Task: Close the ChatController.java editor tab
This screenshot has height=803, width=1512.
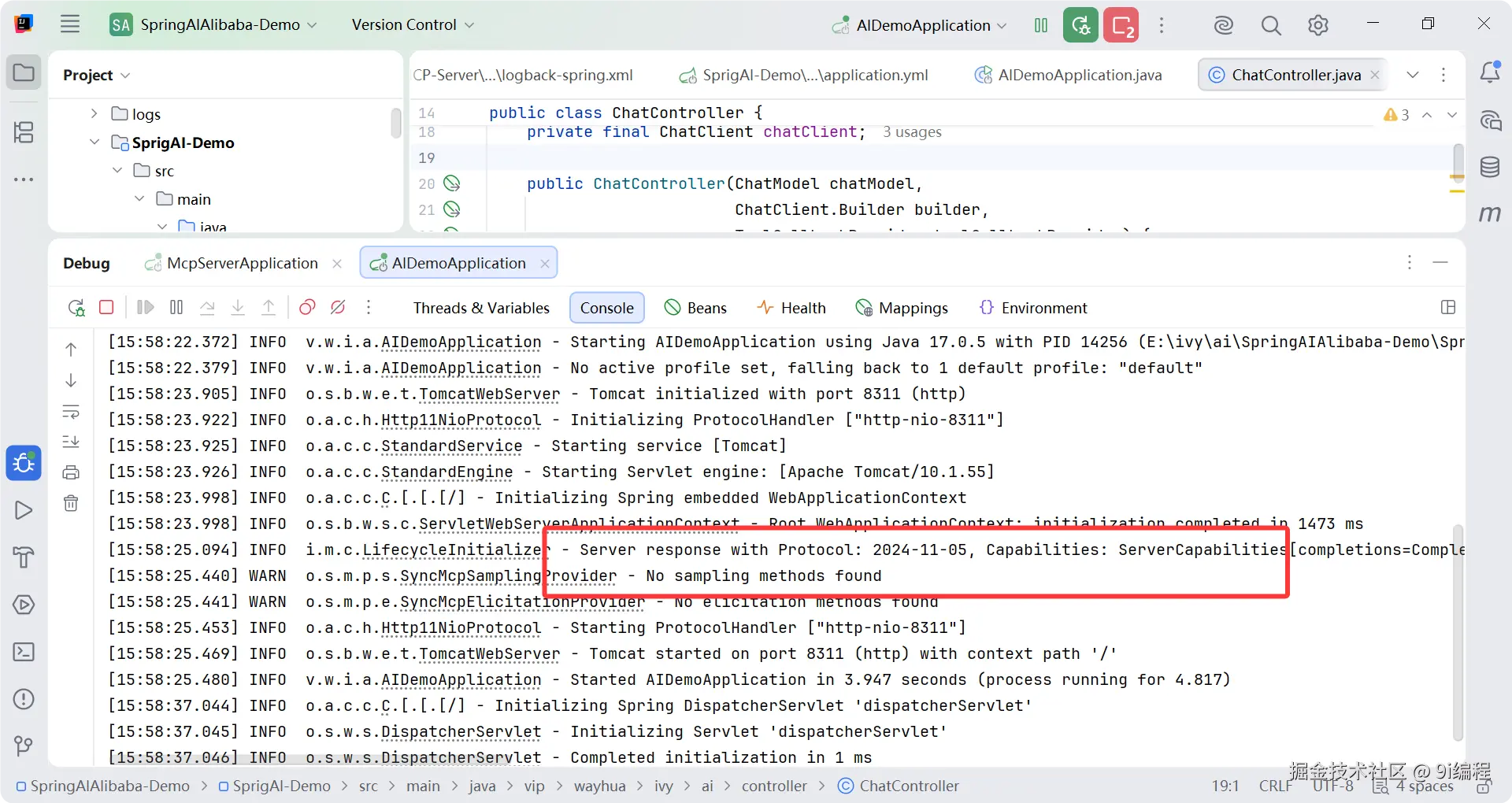Action: coord(1375,75)
